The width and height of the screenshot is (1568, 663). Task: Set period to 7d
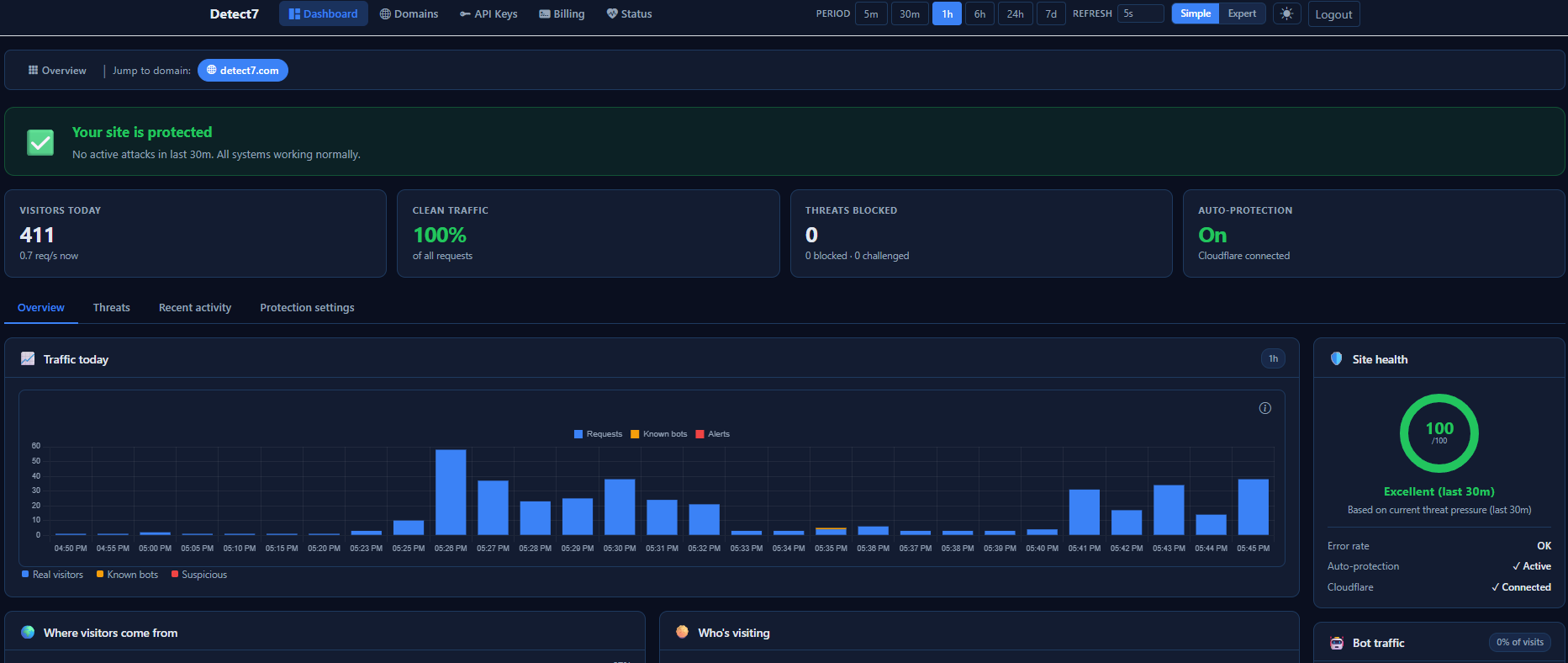(1051, 13)
